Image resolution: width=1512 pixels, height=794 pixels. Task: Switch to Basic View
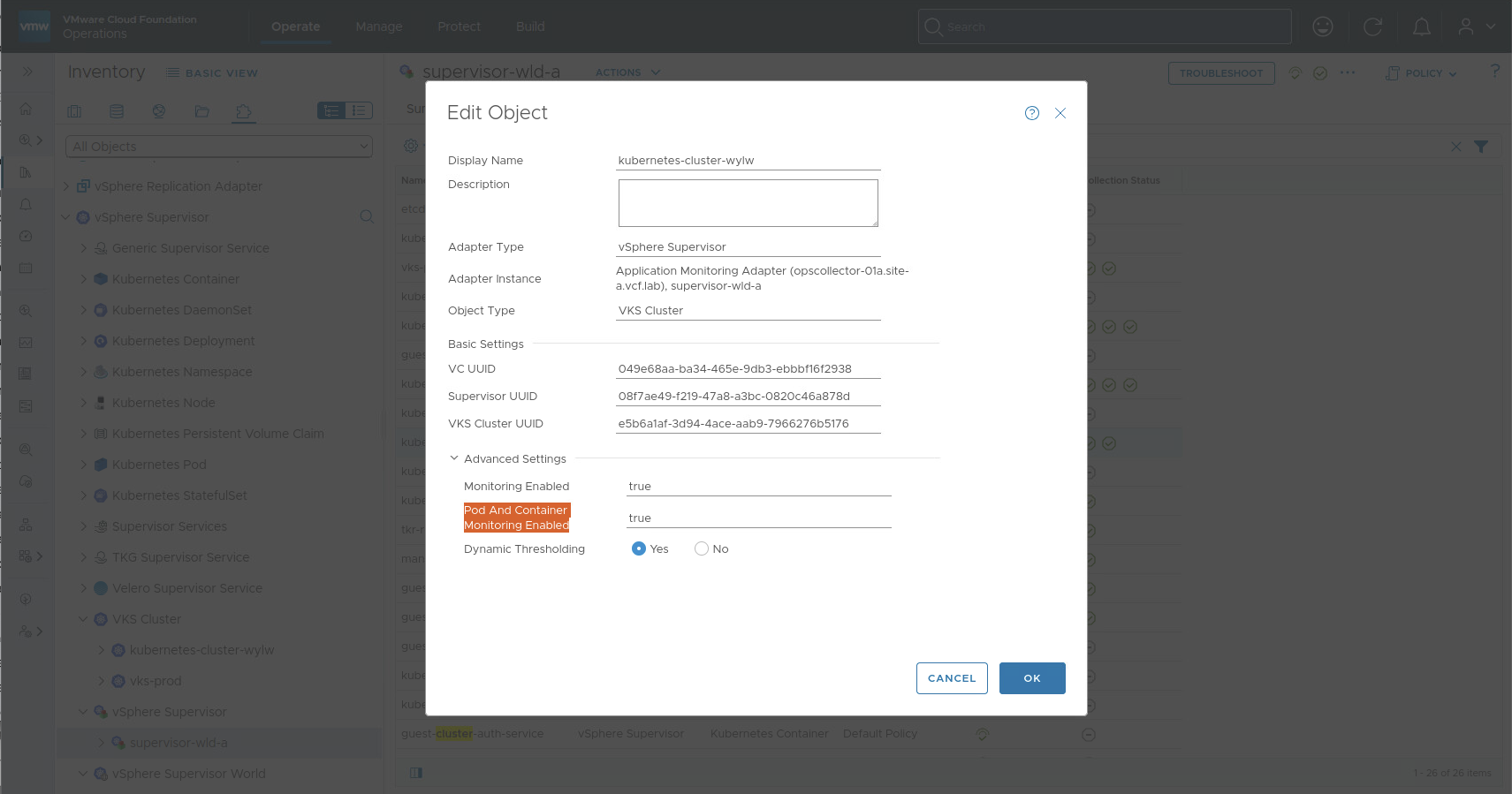click(212, 73)
